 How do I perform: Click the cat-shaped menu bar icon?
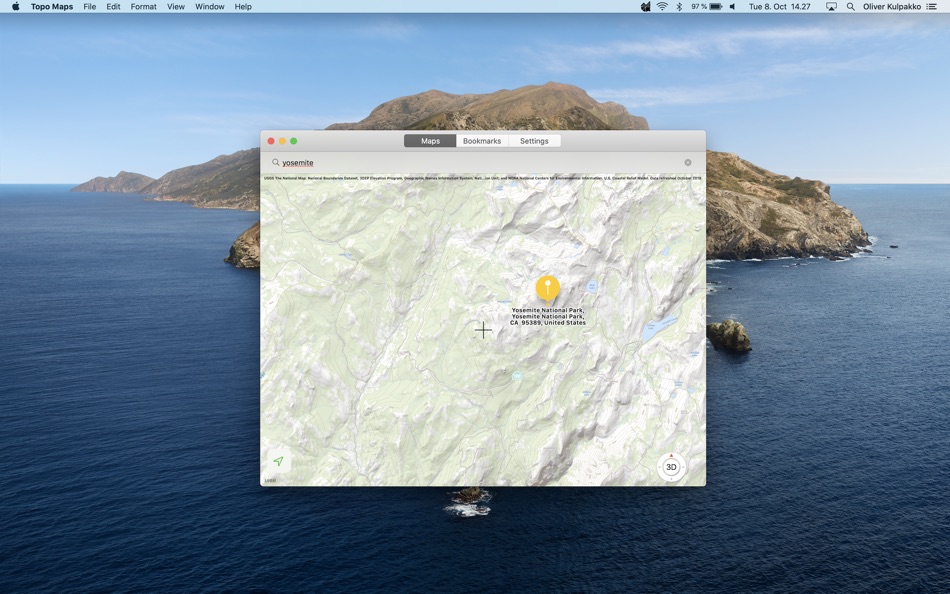pos(645,7)
